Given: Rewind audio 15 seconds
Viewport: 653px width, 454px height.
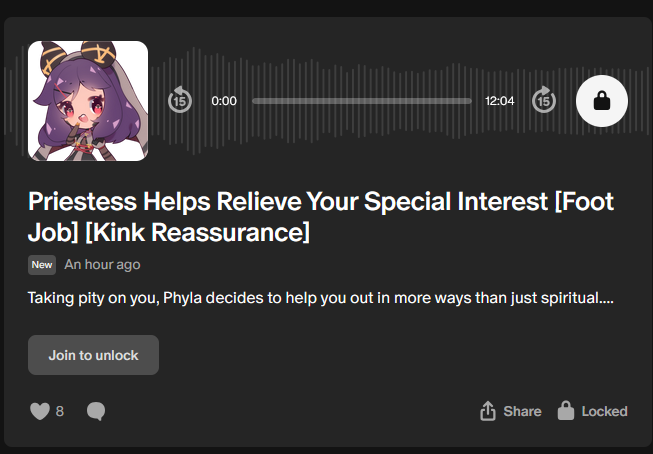Looking at the screenshot, I should pyautogui.click(x=180, y=100).
